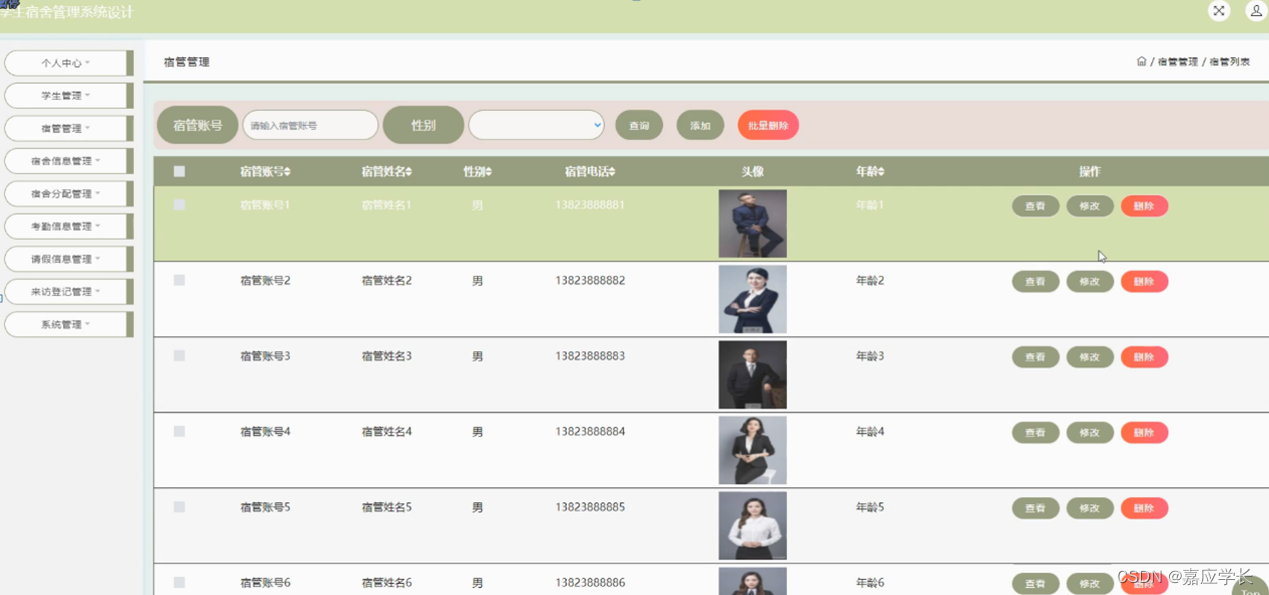
Task: Click 查看 for 宿管账号3 row
Action: point(1035,357)
